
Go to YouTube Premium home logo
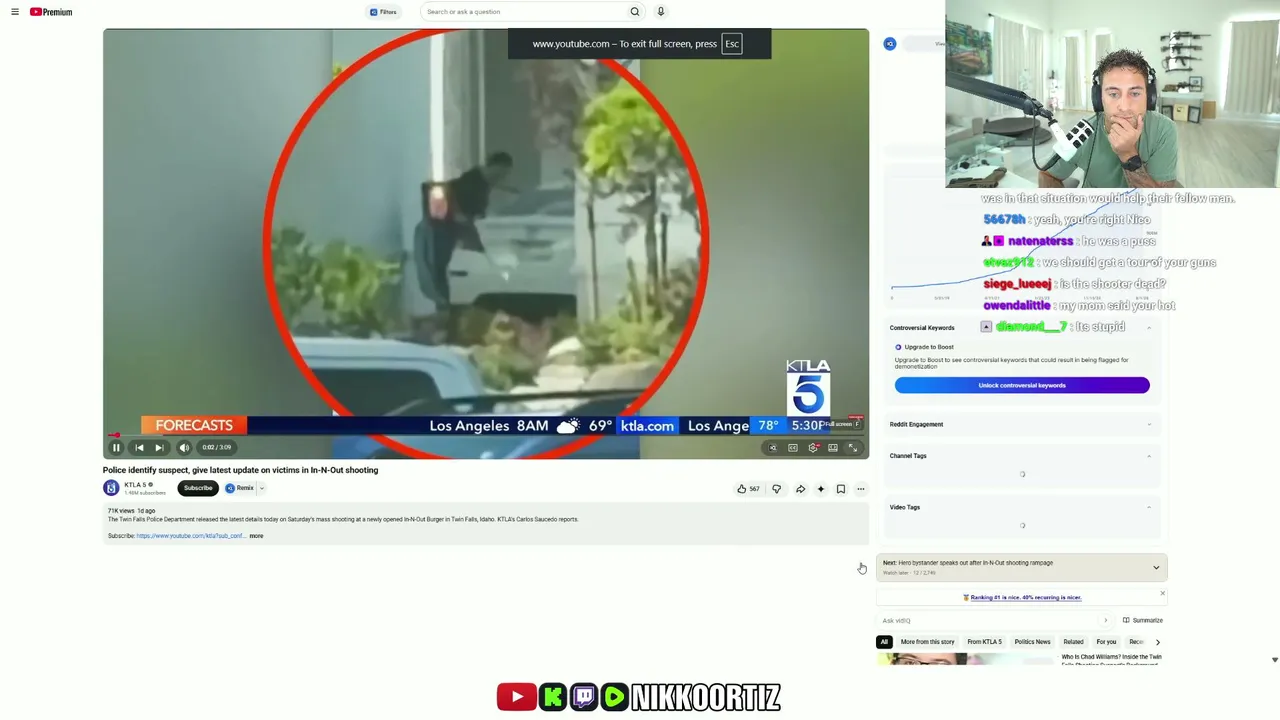[51, 12]
